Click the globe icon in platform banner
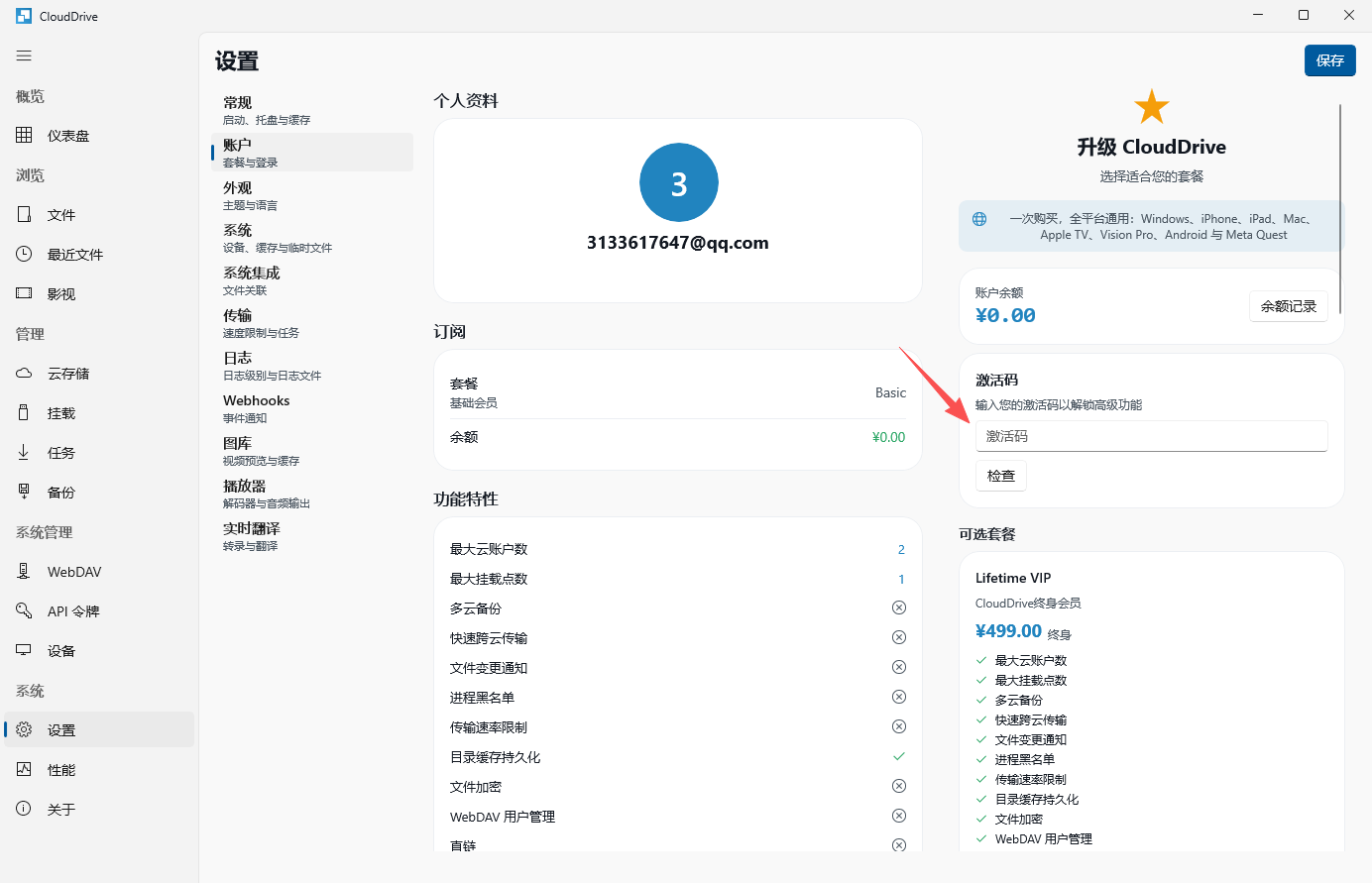The width and height of the screenshot is (1372, 883). point(979,219)
